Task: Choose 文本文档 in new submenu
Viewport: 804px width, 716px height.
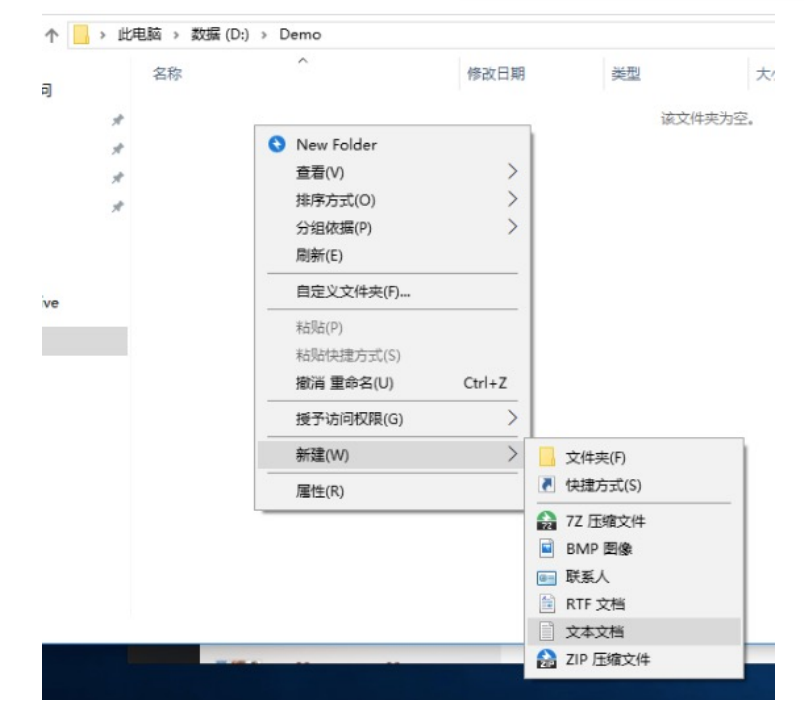Action: 634,632
